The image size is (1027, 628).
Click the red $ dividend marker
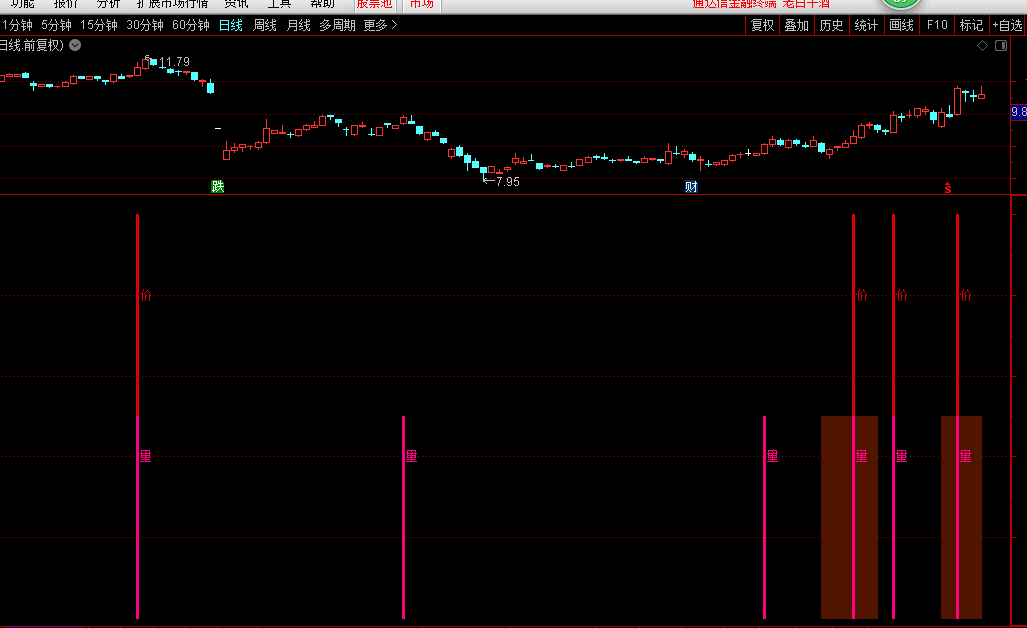[948, 188]
